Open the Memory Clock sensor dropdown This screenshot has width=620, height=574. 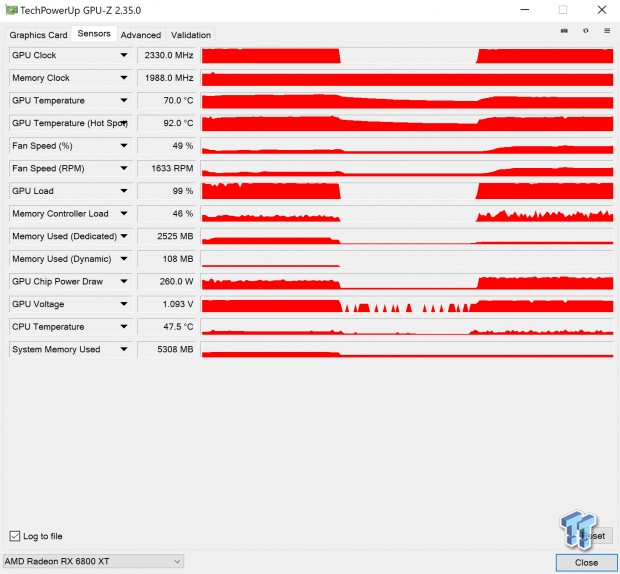click(124, 77)
